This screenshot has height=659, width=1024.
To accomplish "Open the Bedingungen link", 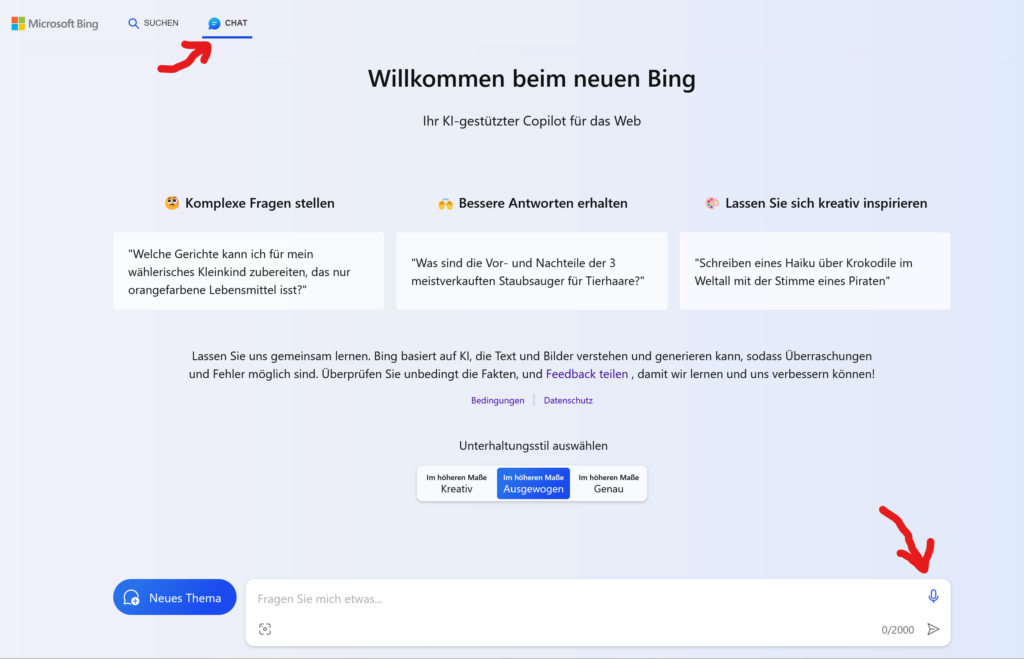I will [498, 400].
